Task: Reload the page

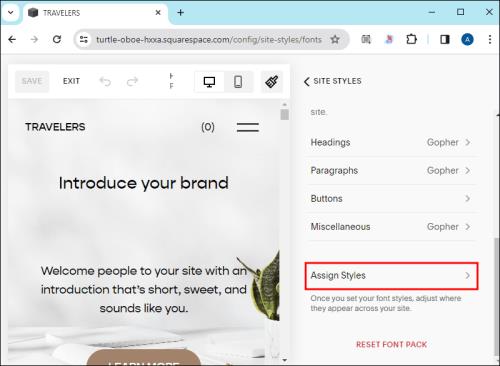Action: coord(57,40)
